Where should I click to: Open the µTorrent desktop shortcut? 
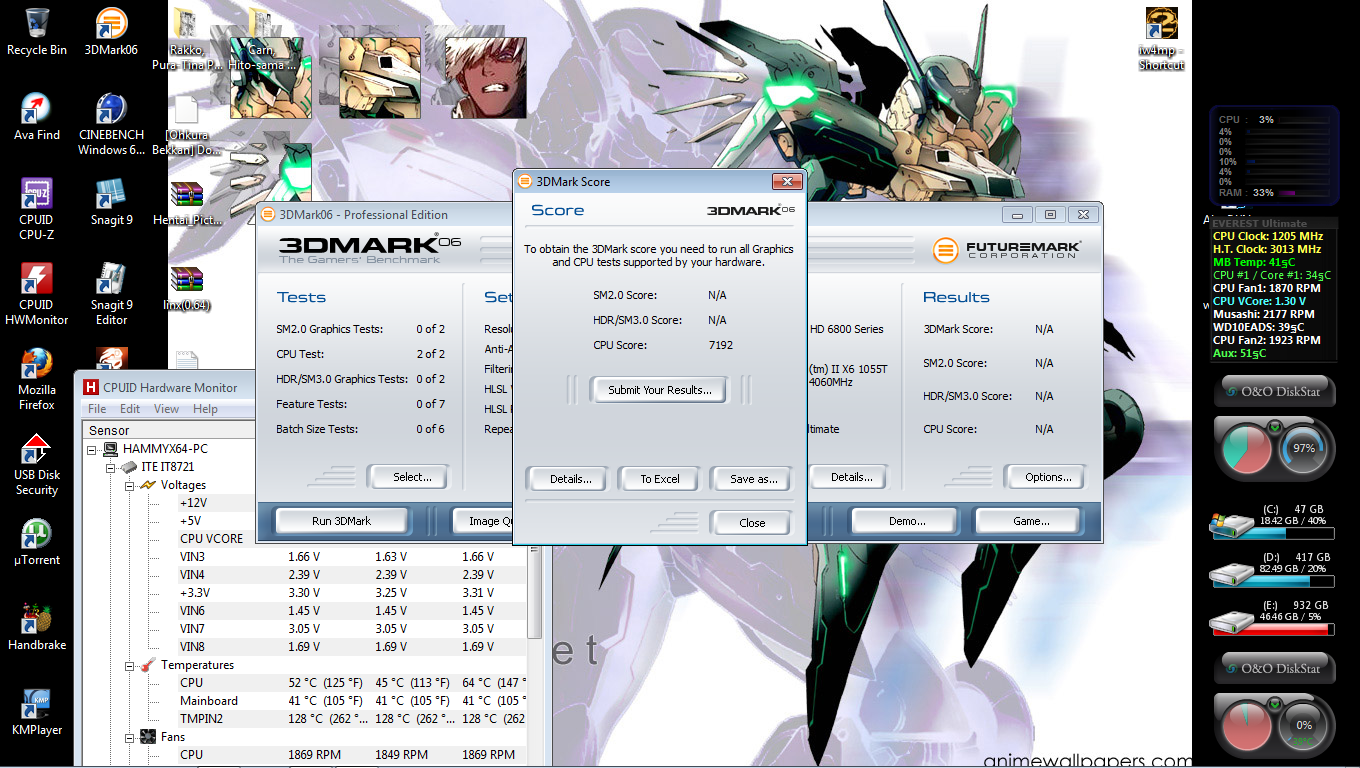[x=37, y=541]
